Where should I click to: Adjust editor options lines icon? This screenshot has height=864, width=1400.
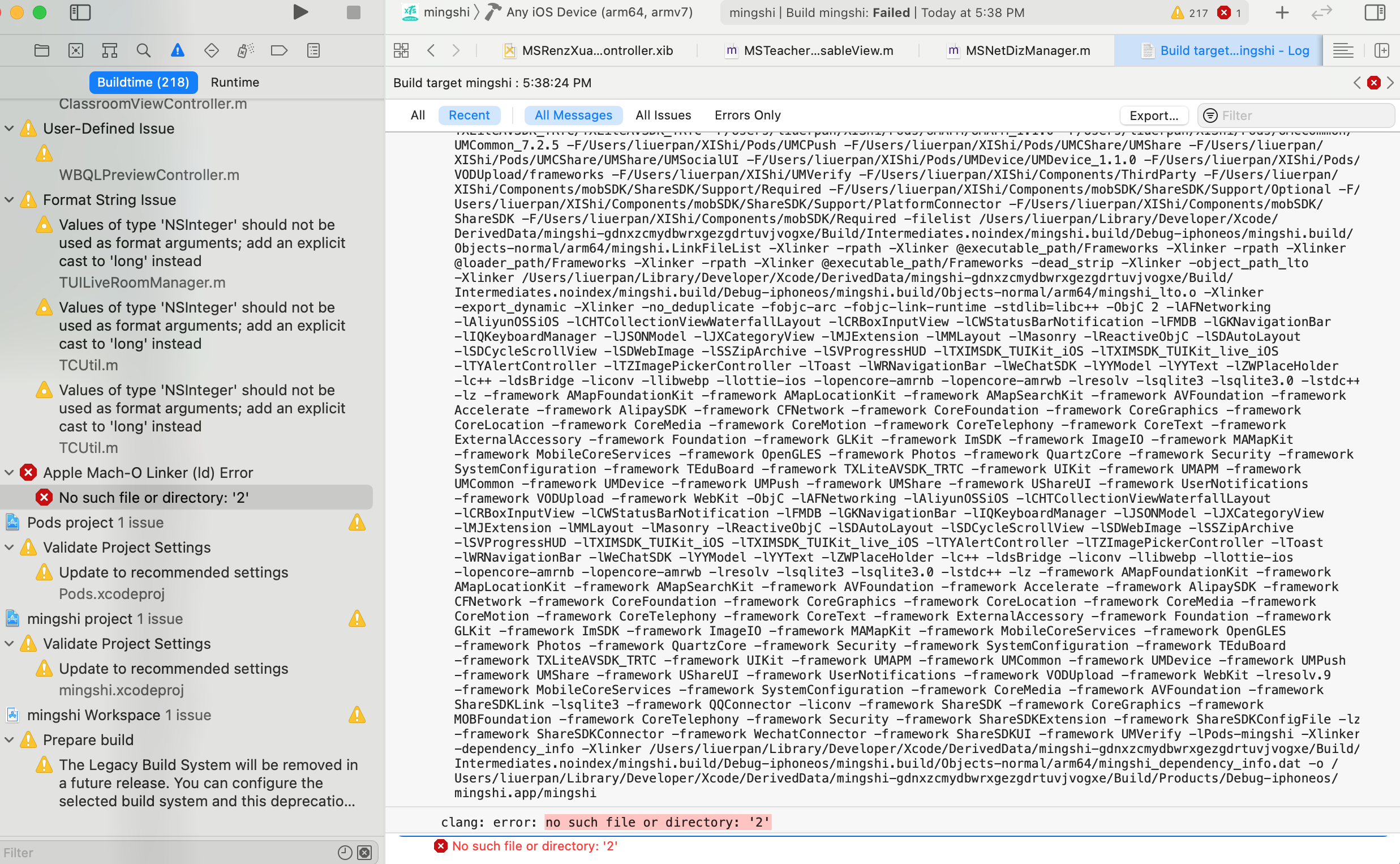(1343, 50)
